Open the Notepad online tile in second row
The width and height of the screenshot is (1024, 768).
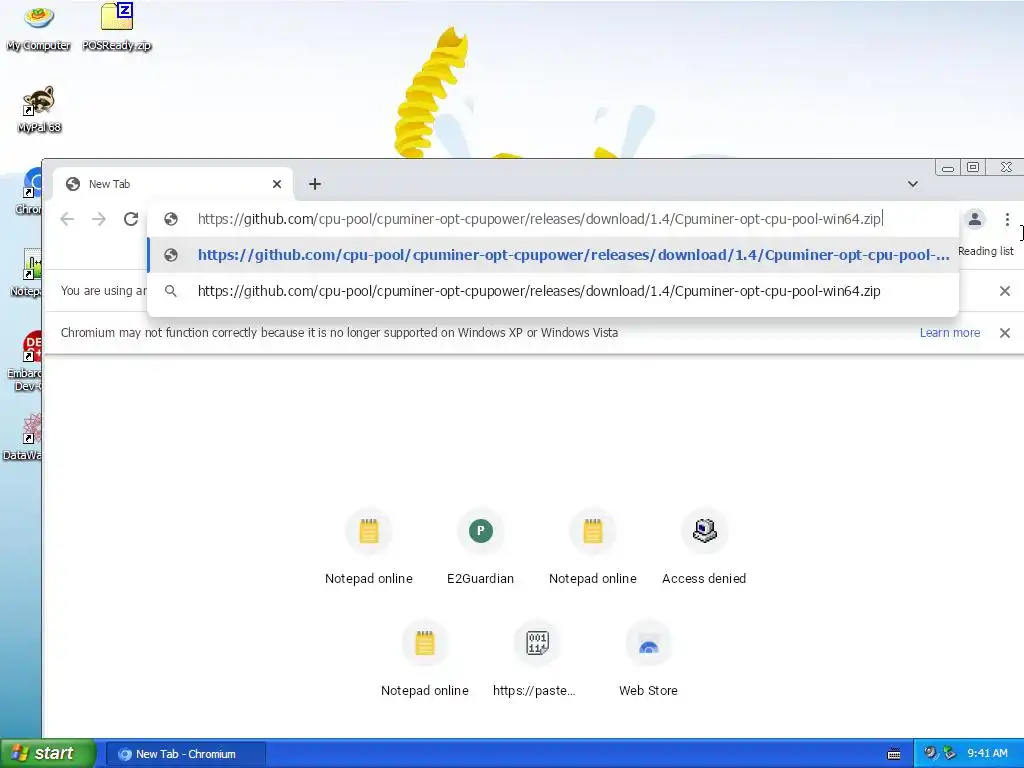coord(424,660)
